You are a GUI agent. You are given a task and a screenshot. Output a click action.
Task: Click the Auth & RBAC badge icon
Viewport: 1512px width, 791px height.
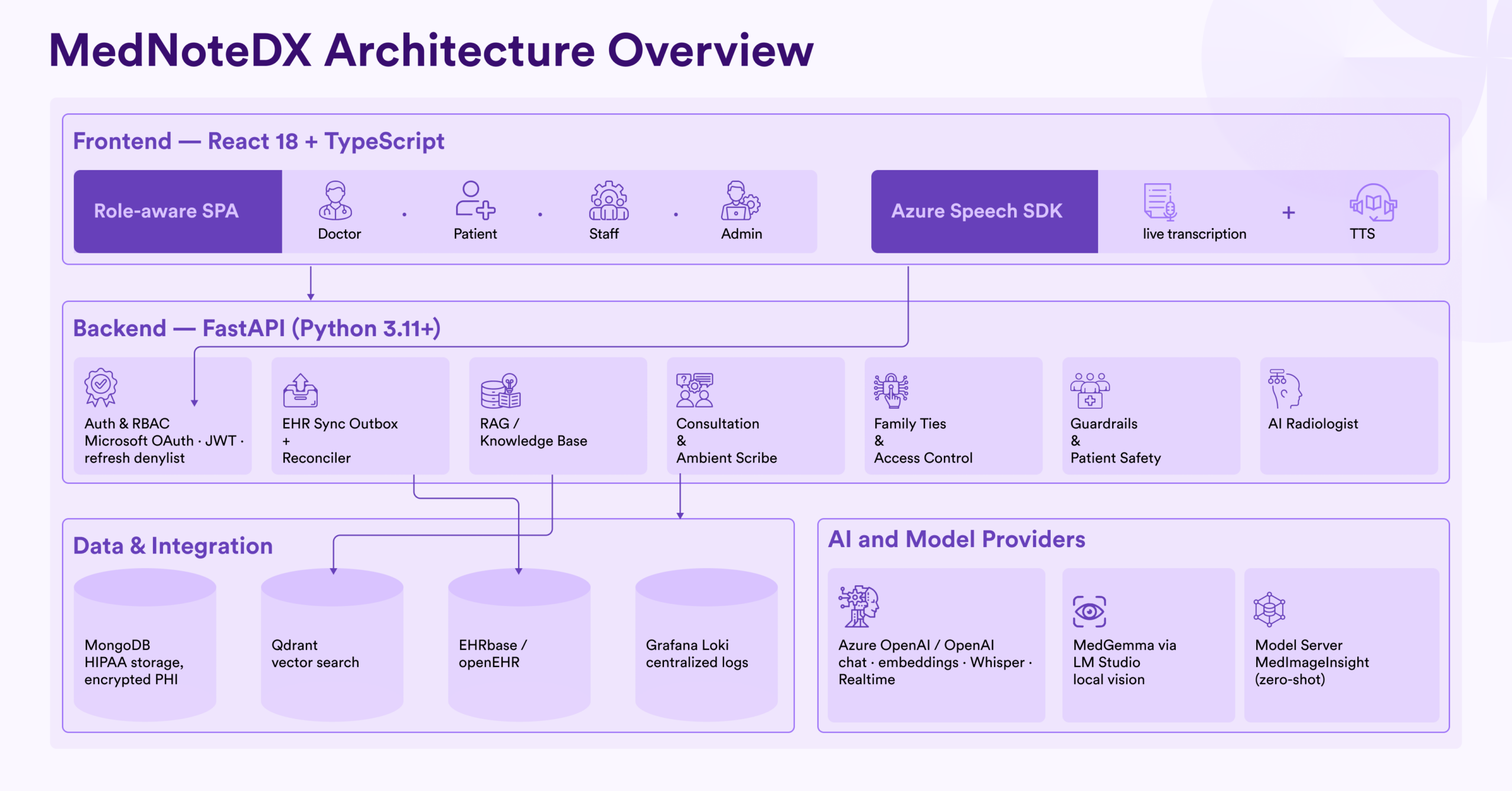101,388
